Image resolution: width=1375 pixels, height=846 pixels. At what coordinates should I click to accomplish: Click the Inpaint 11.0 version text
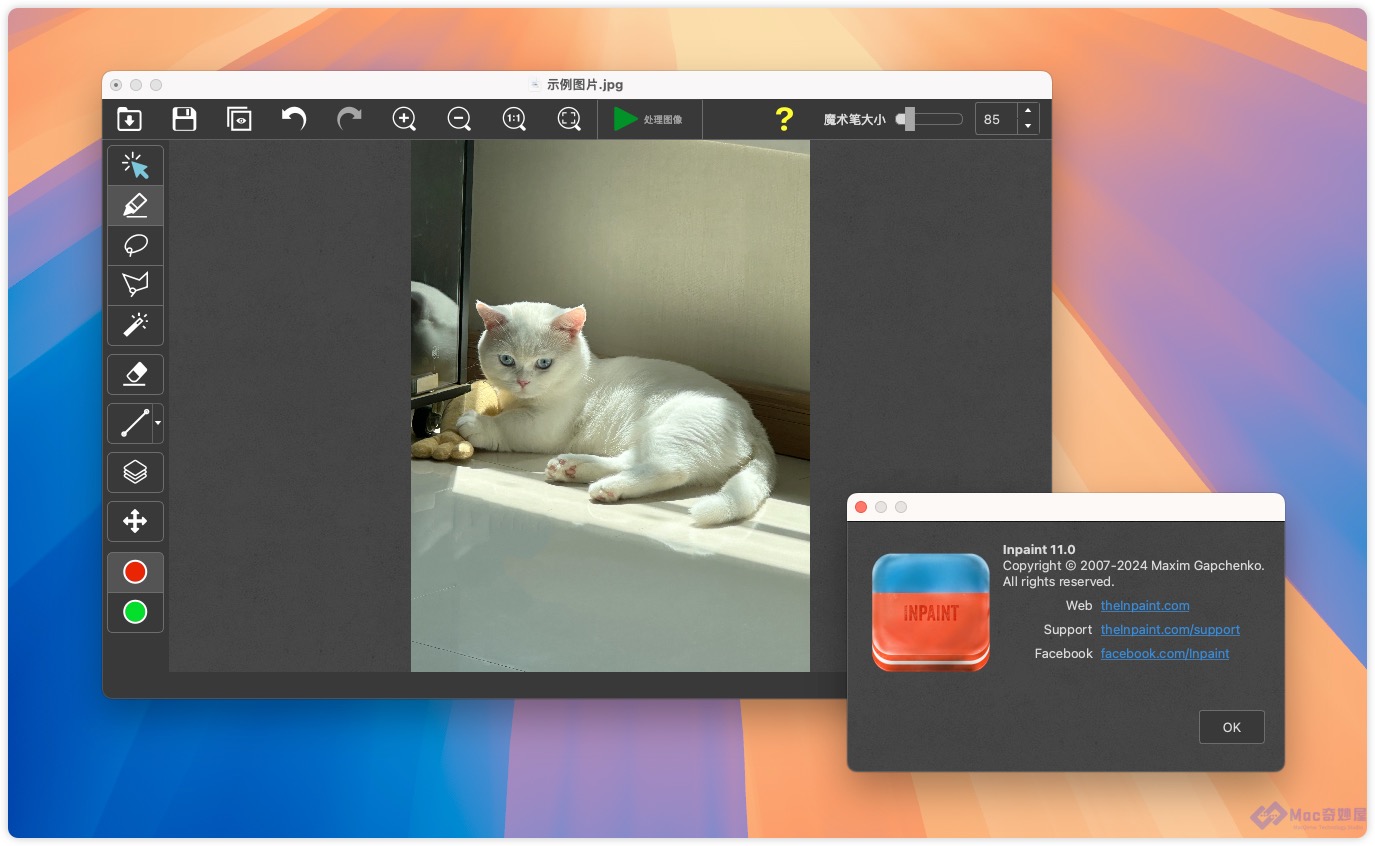point(1039,549)
